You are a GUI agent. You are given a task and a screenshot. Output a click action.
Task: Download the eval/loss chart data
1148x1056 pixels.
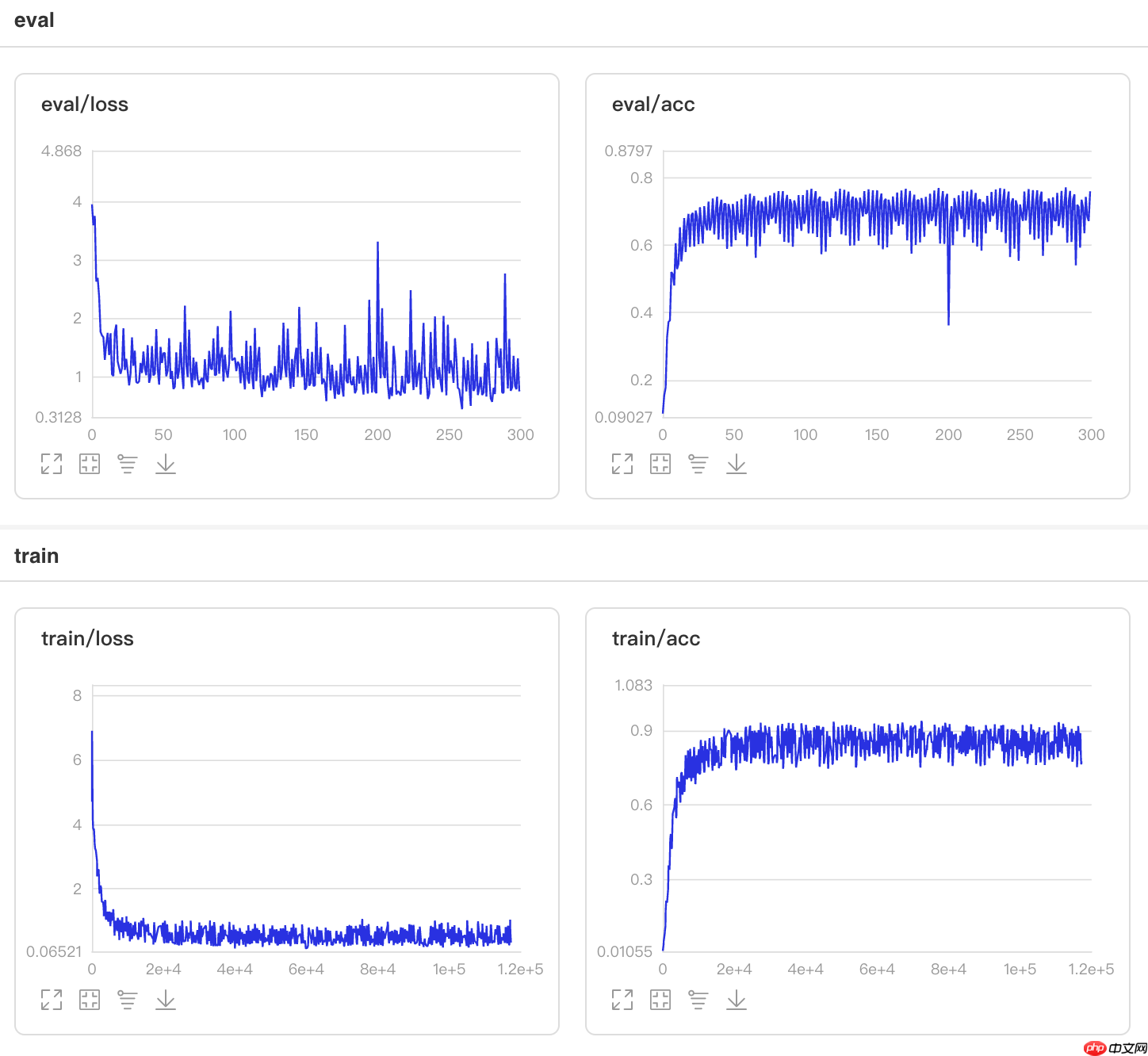(166, 464)
